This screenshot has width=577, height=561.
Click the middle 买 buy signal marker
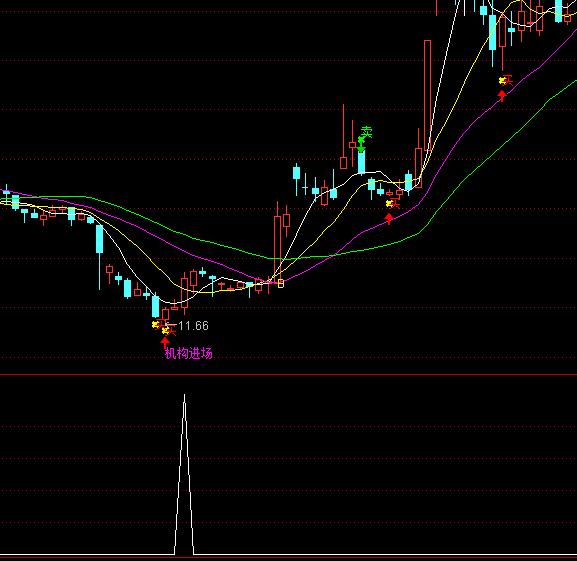[393, 203]
